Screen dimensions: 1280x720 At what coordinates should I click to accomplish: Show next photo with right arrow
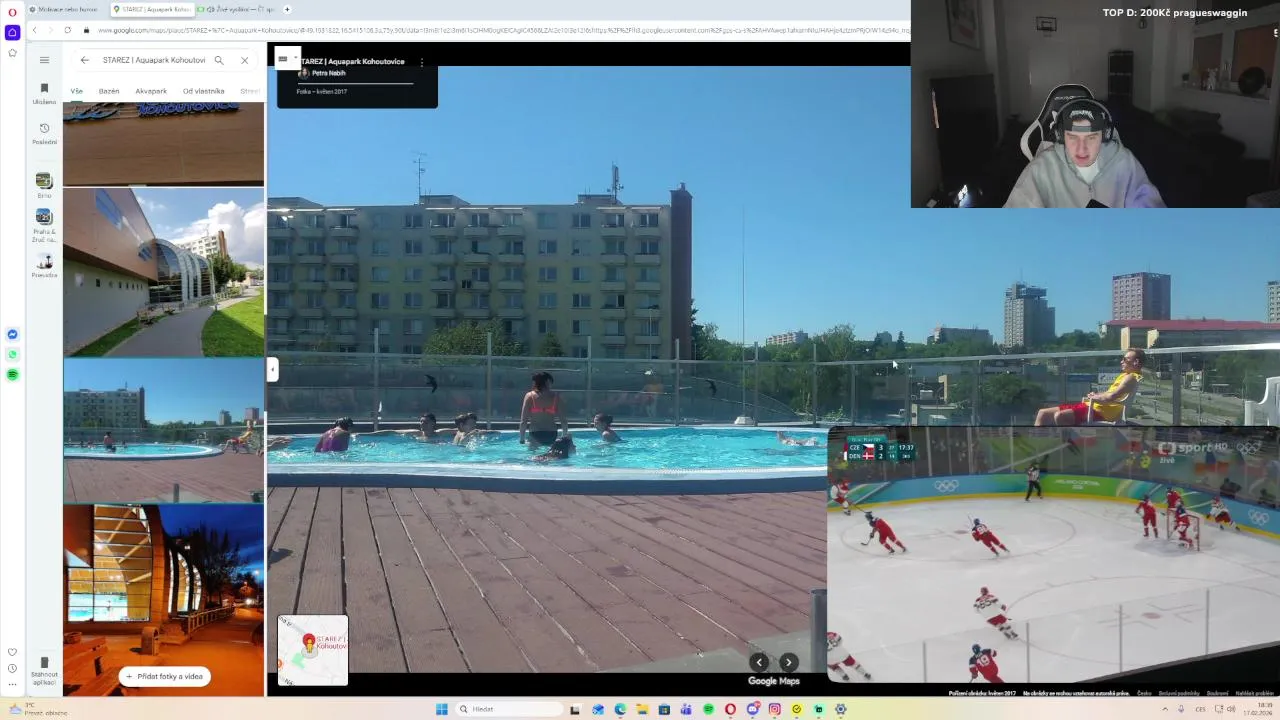(x=789, y=662)
